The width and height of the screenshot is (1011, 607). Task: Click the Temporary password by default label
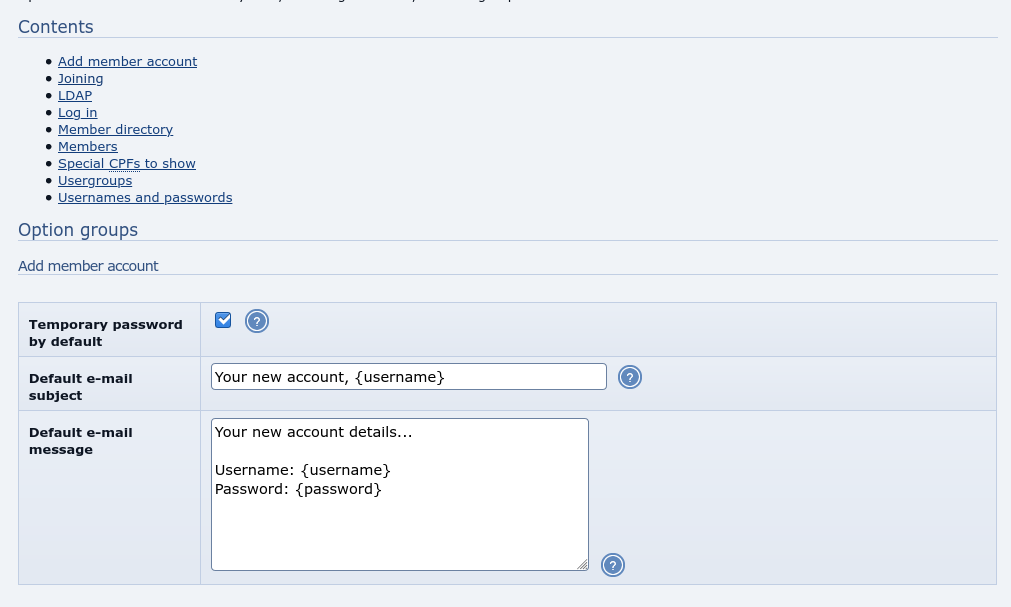[105, 332]
